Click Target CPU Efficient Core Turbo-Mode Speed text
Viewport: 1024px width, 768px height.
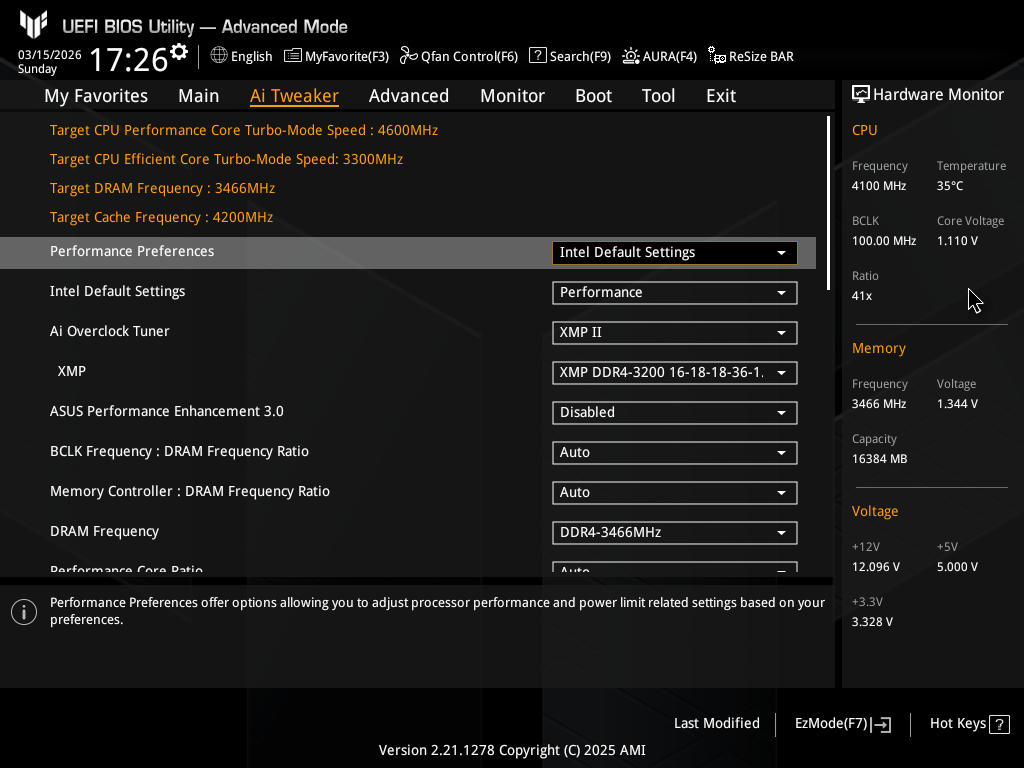[x=226, y=159]
